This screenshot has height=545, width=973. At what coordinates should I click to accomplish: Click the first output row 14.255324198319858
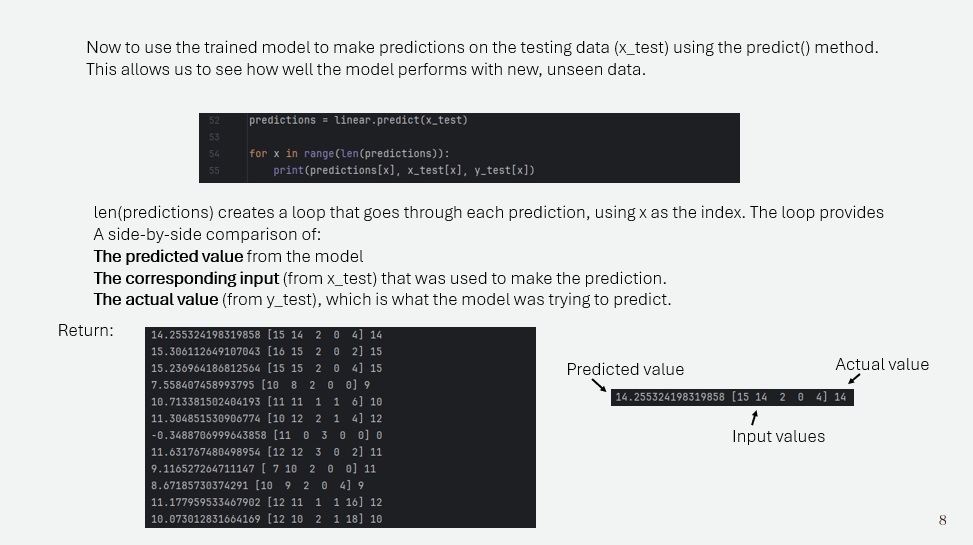click(267, 335)
